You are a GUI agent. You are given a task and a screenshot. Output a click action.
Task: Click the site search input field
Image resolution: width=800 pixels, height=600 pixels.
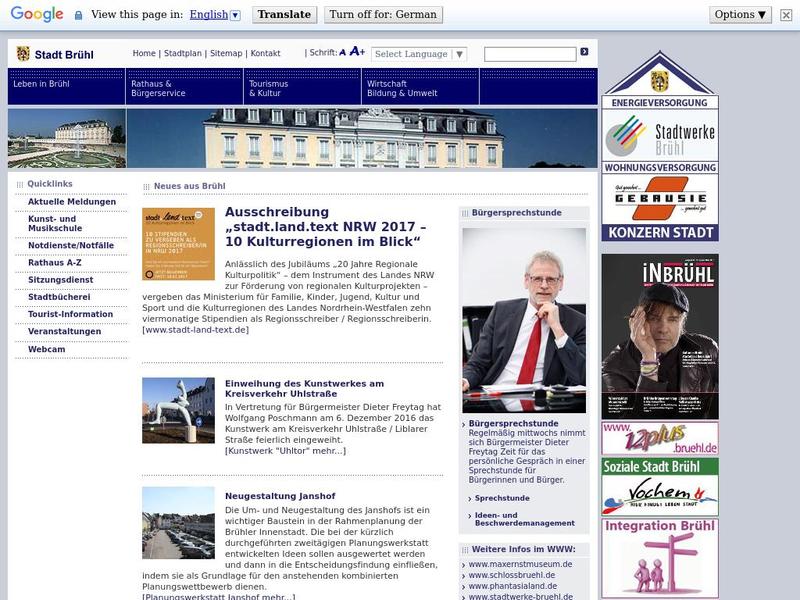click(x=530, y=54)
